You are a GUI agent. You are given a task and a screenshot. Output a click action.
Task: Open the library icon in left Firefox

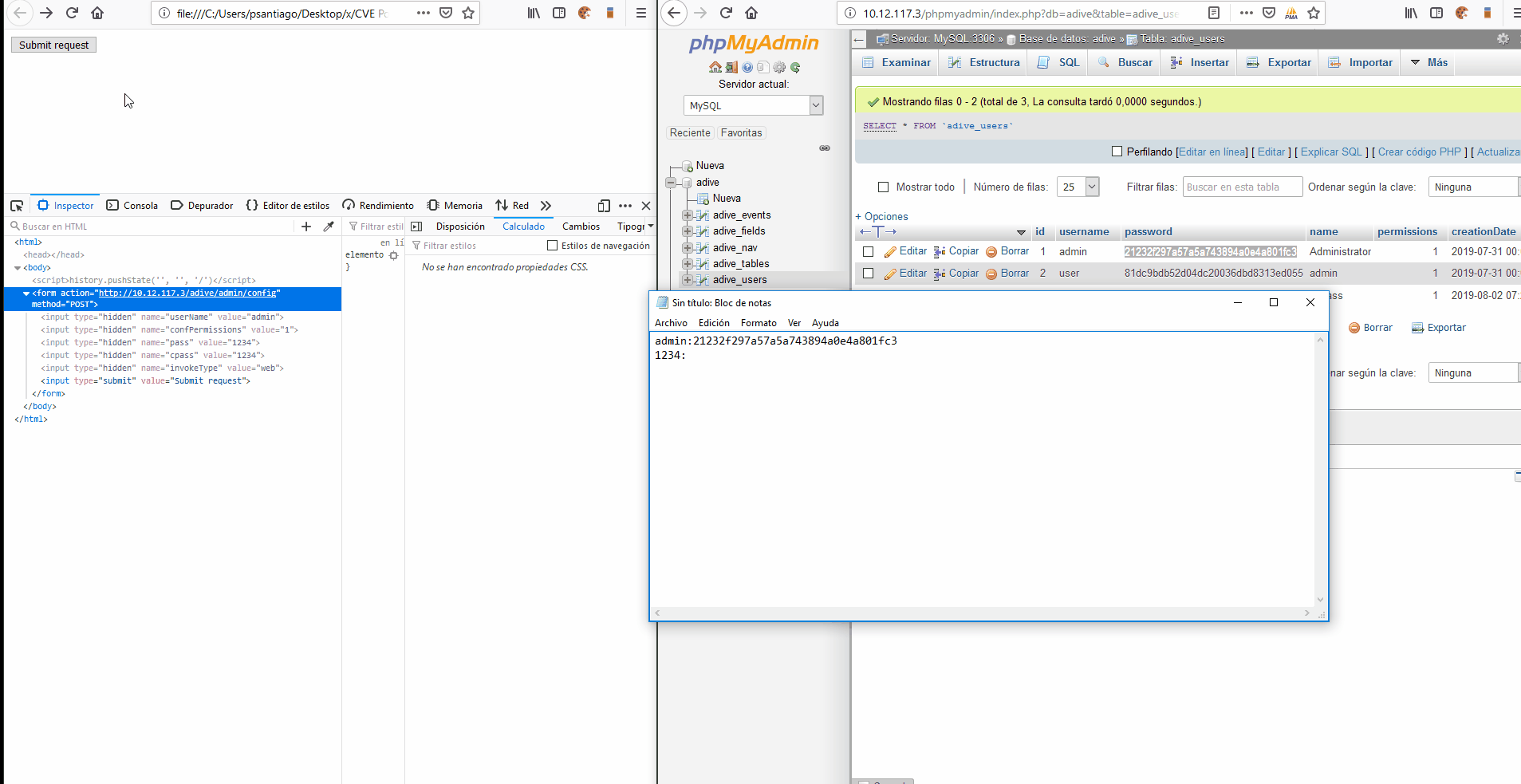click(534, 13)
